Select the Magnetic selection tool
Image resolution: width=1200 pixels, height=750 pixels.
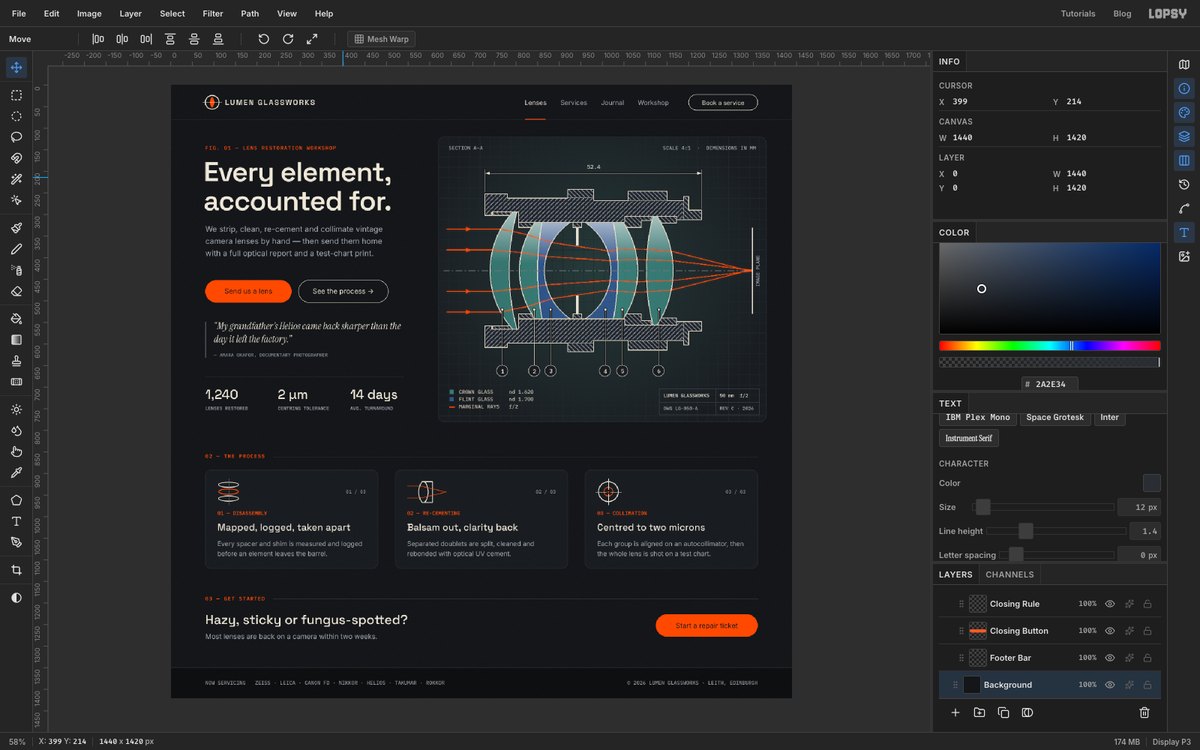16,158
